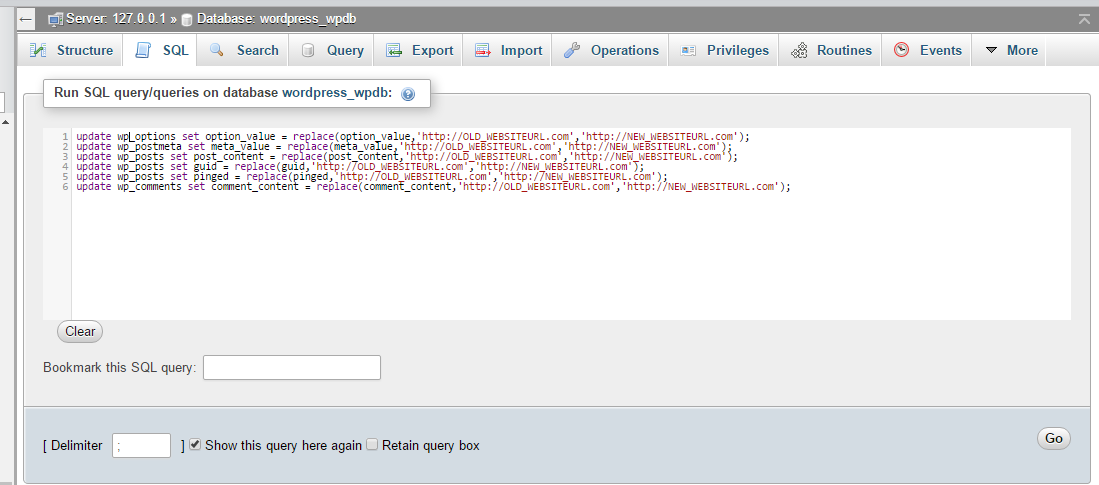Uncheck 'Show this query here again'

(x=195, y=444)
